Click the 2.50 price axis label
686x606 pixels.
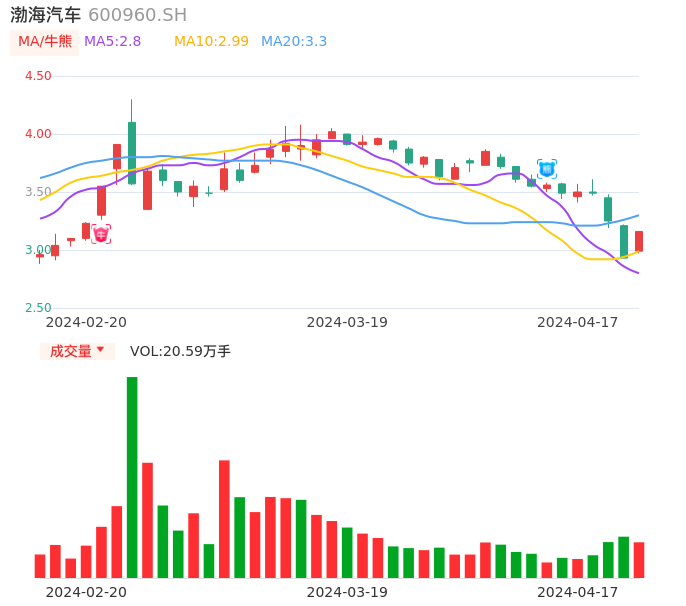coord(38,308)
